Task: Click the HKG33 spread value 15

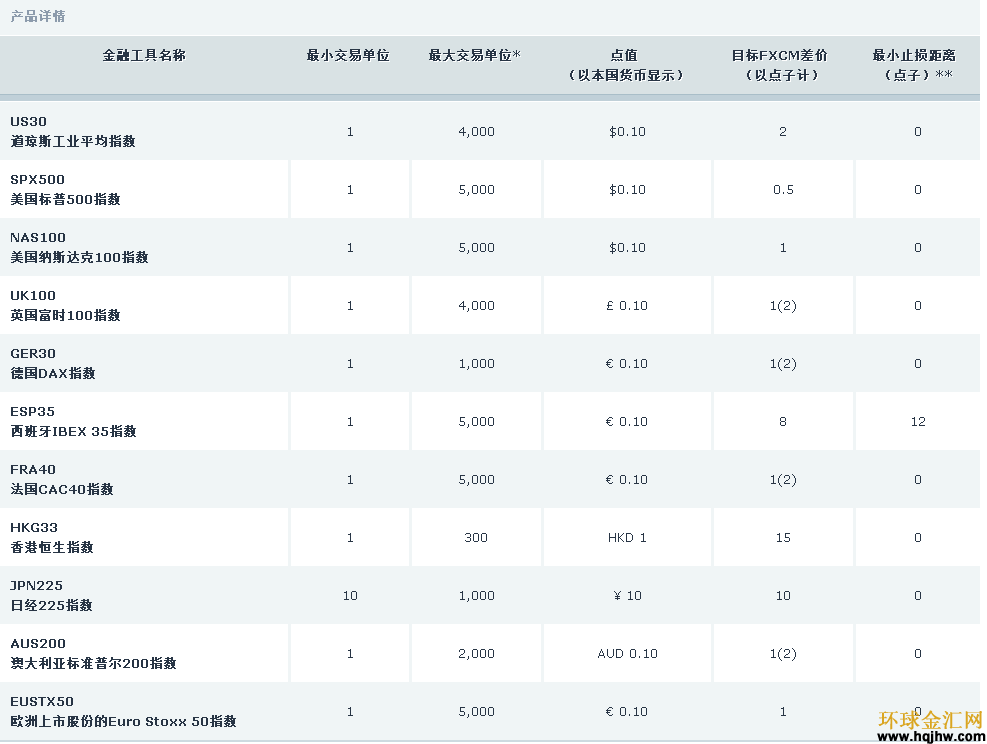Action: tap(783, 537)
